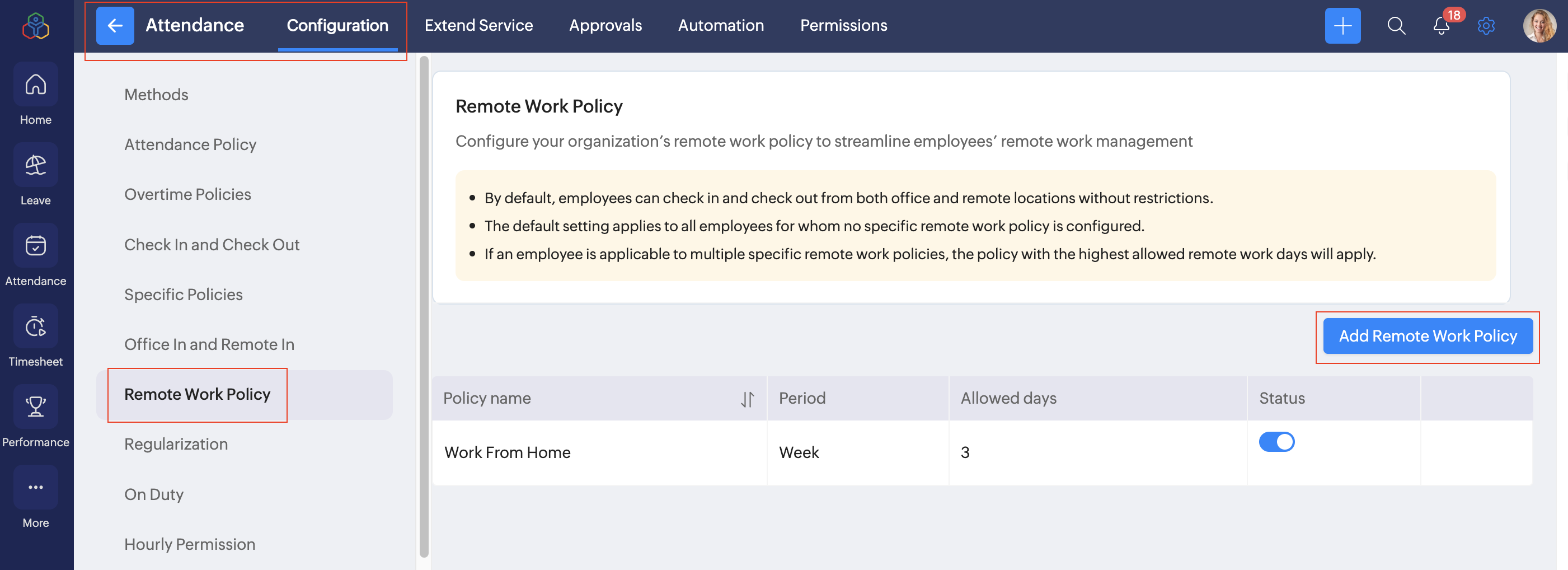Open the Performance trophy icon
Screen dimensions: 1568x570
tap(35, 407)
